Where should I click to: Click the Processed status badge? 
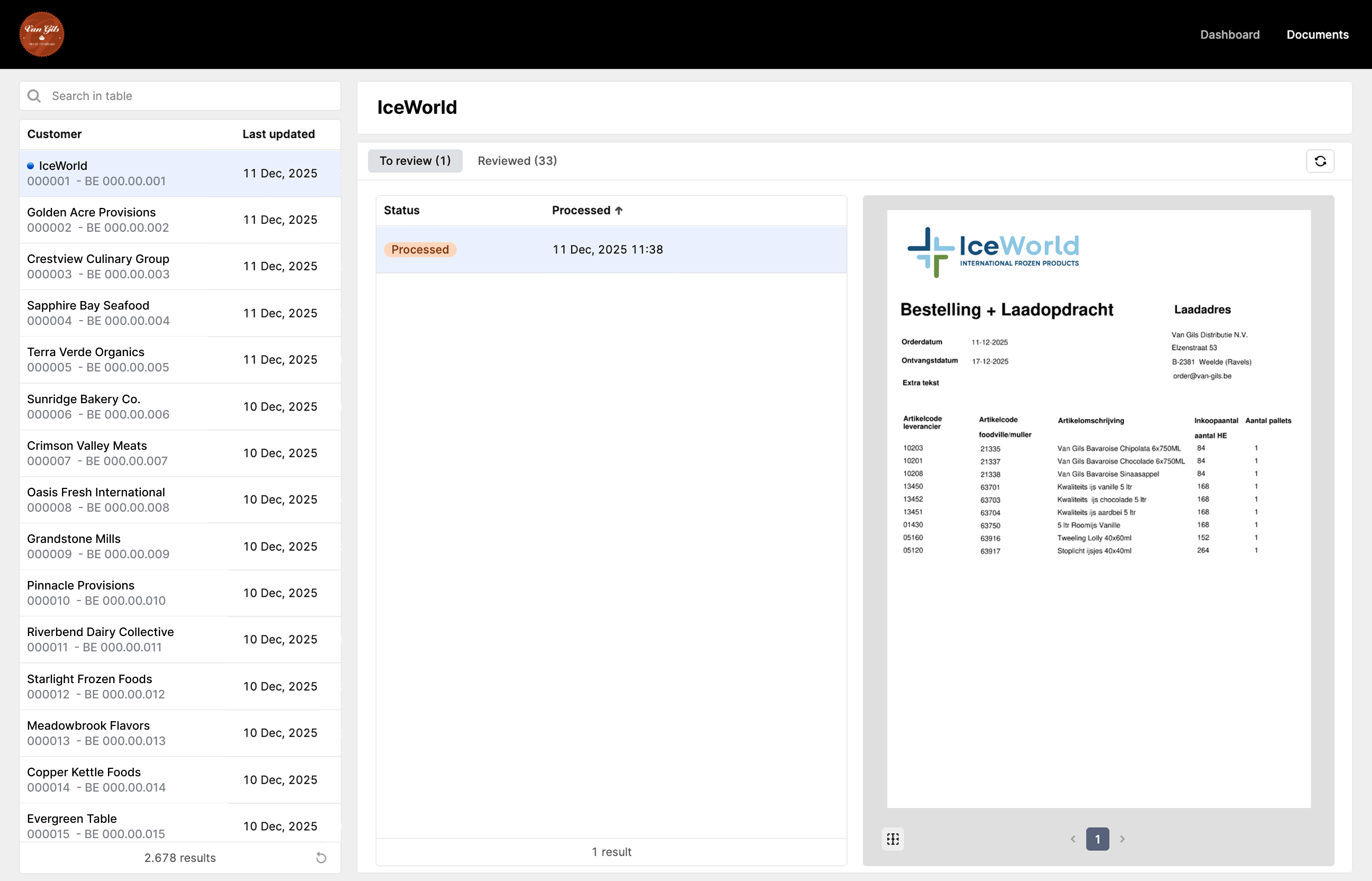pos(420,249)
